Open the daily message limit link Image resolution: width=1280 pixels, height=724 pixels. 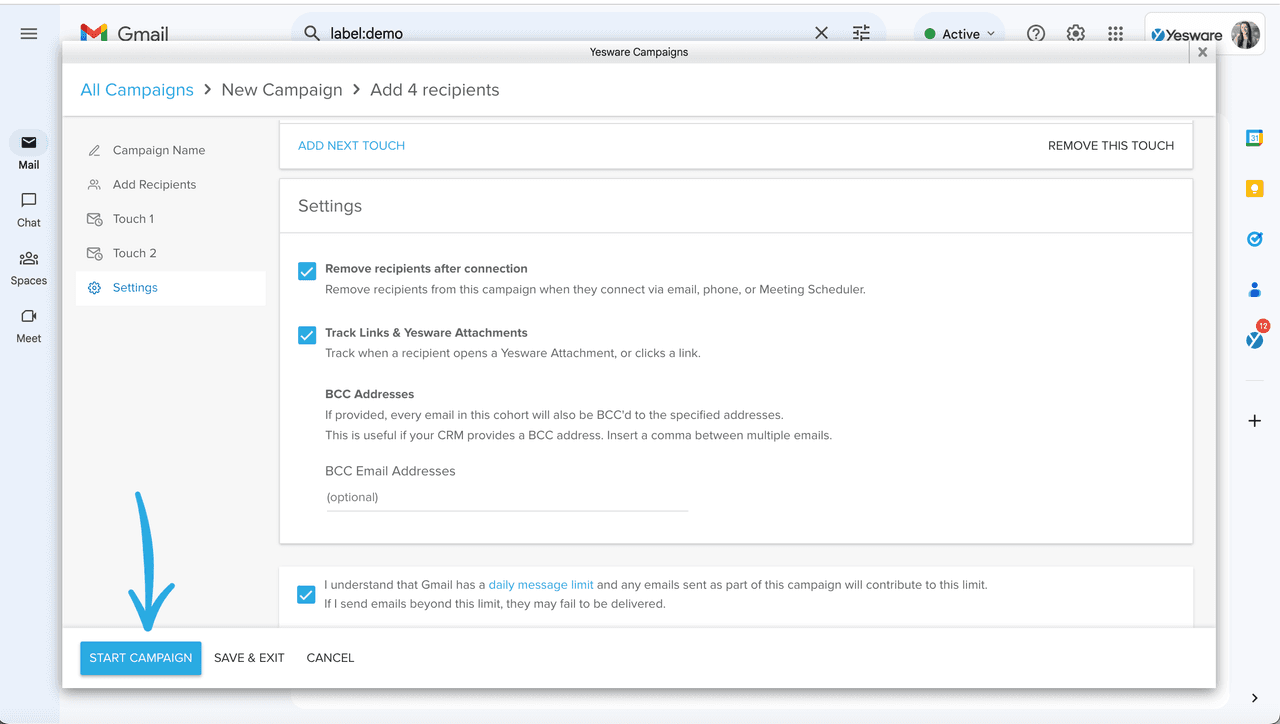point(541,585)
